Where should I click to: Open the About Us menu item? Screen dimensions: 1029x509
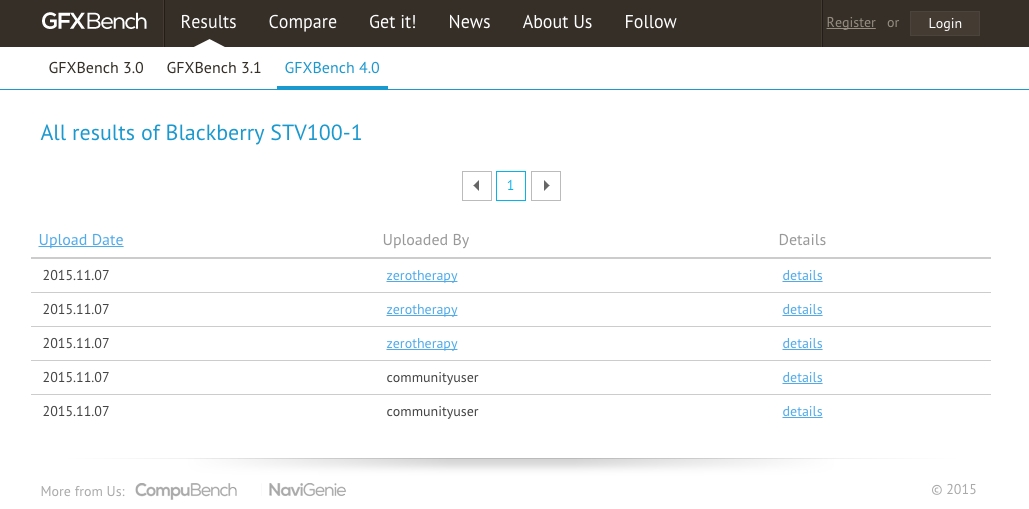coord(557,22)
